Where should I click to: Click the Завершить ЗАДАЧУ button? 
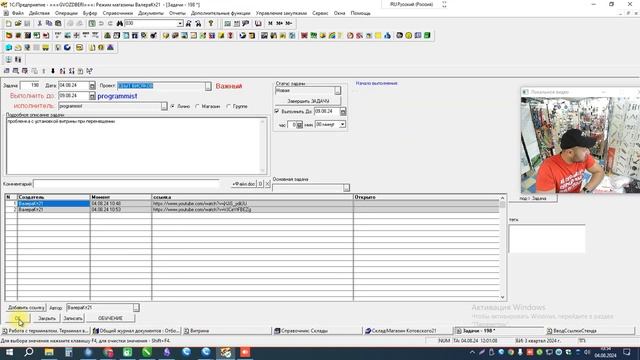click(x=308, y=101)
